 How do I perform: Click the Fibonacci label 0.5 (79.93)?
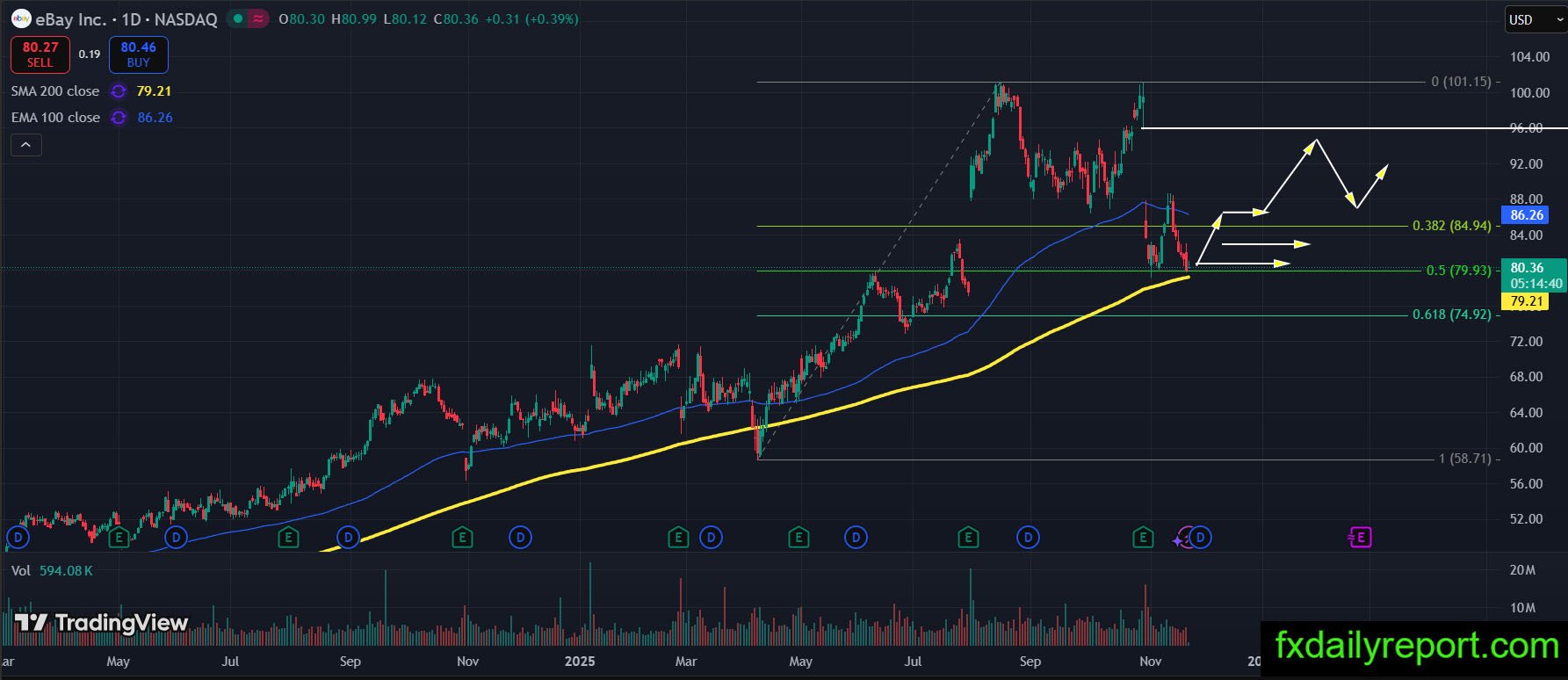(1459, 271)
